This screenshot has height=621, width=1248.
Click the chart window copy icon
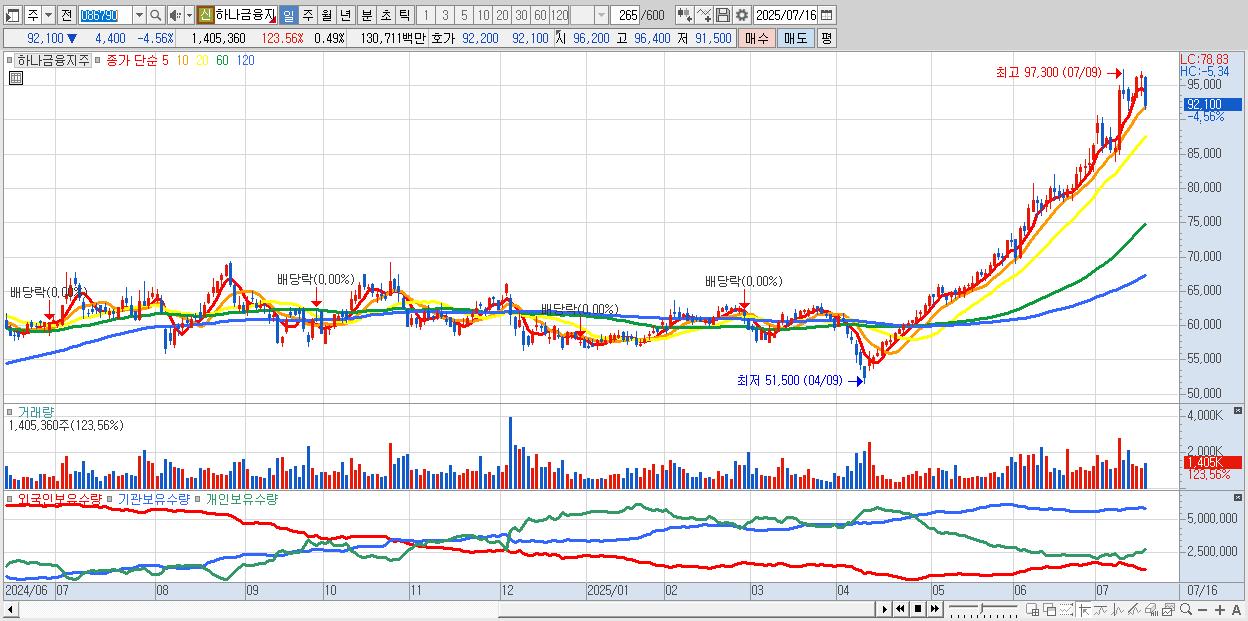1169,609
